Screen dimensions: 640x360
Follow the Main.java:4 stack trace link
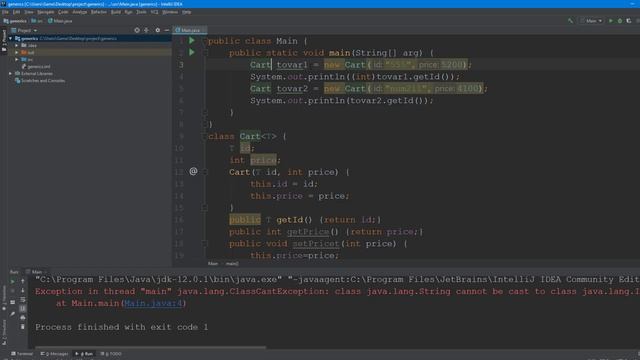(x=153, y=303)
